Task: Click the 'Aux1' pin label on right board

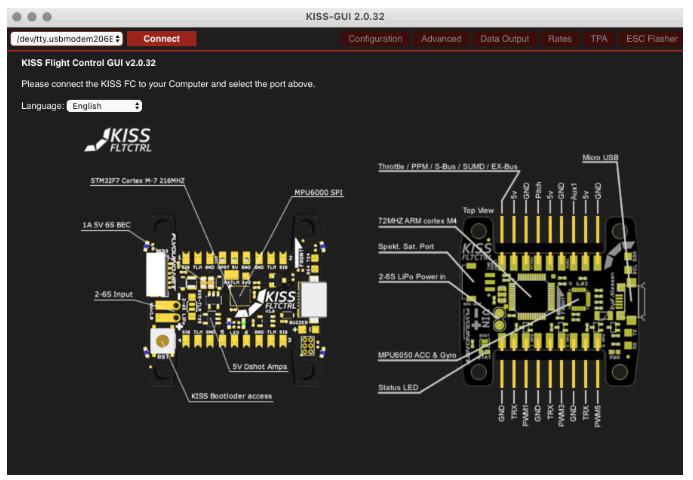Action: (574, 191)
